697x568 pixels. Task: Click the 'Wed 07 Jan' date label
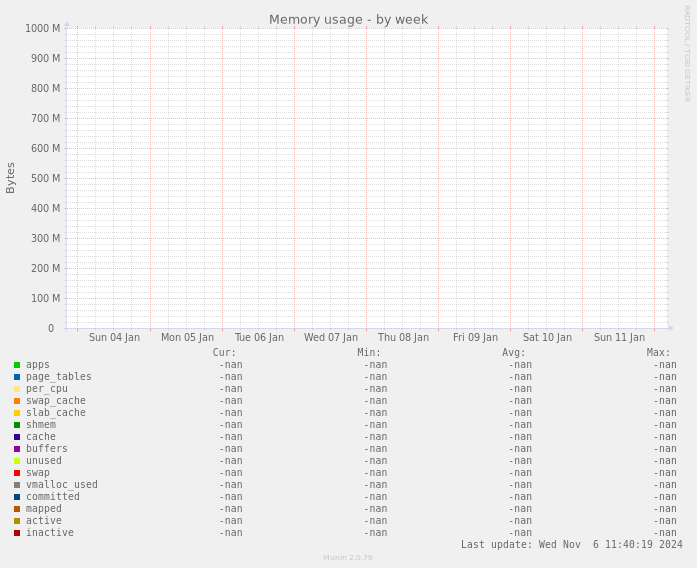[331, 337]
